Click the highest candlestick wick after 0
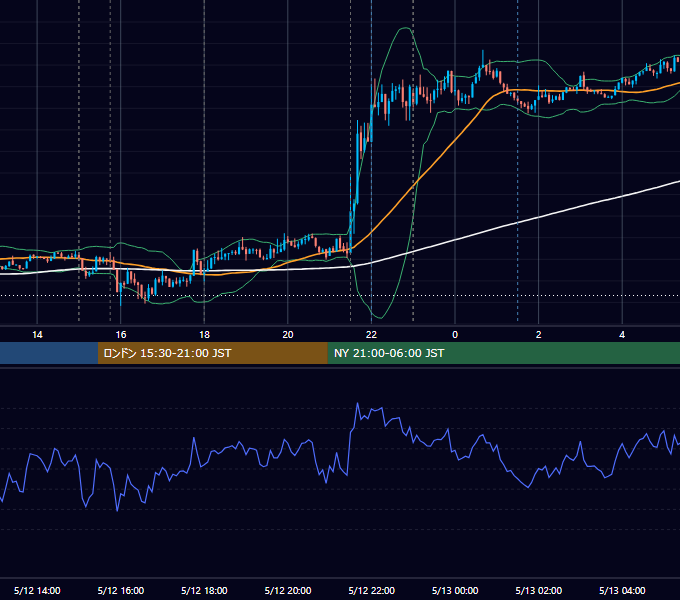This screenshot has height=600, width=680. (x=483, y=56)
